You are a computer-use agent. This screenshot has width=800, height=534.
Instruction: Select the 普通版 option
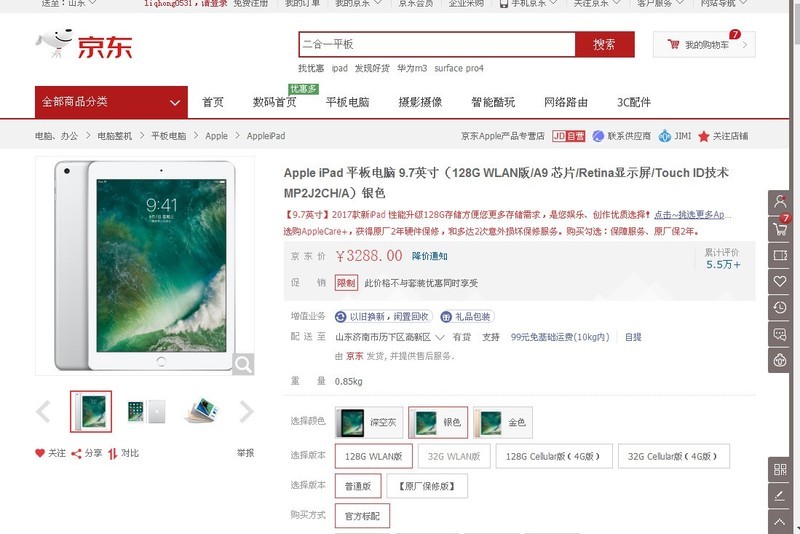[x=358, y=486]
